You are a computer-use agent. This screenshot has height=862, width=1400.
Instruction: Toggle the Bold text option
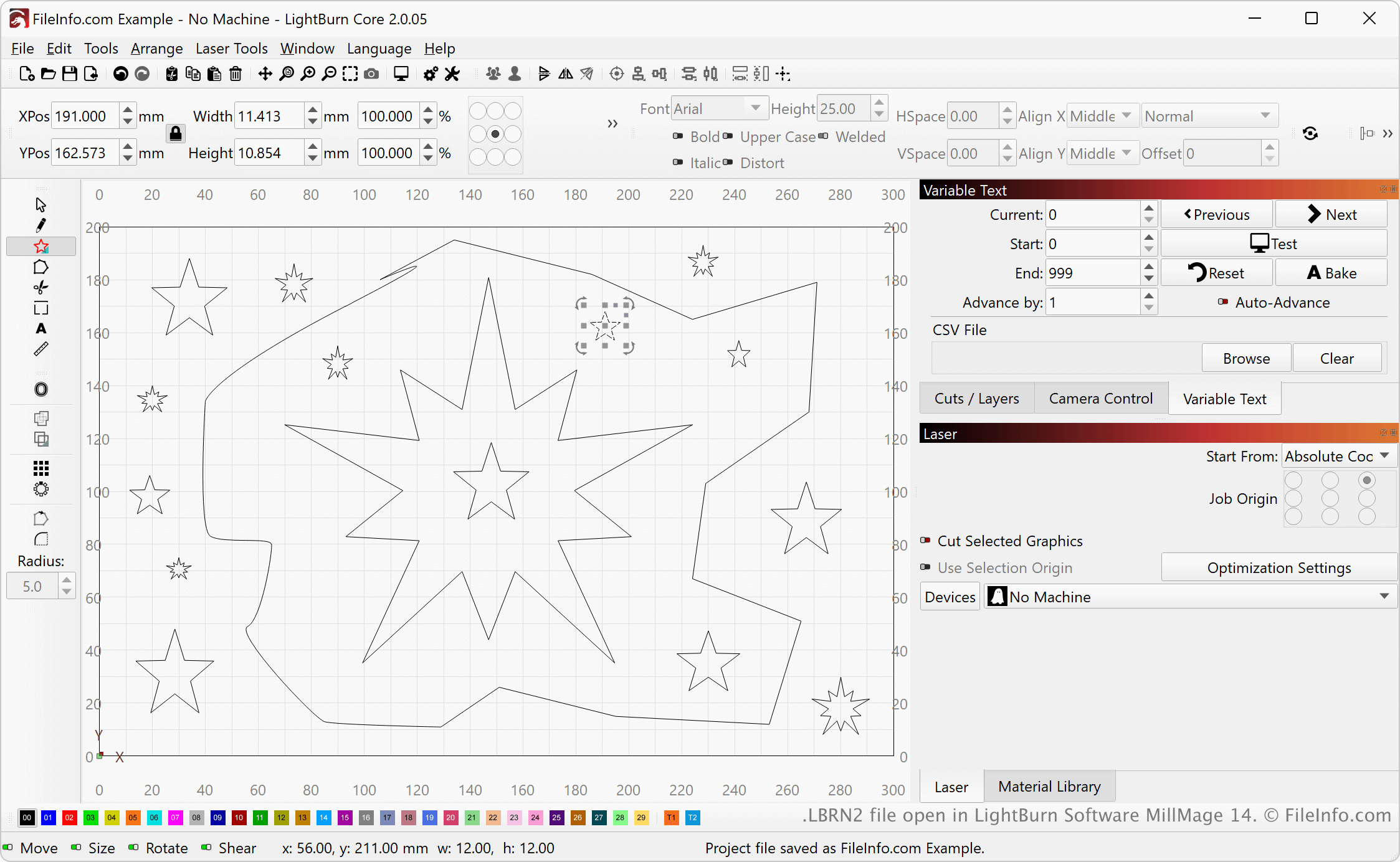point(678,136)
